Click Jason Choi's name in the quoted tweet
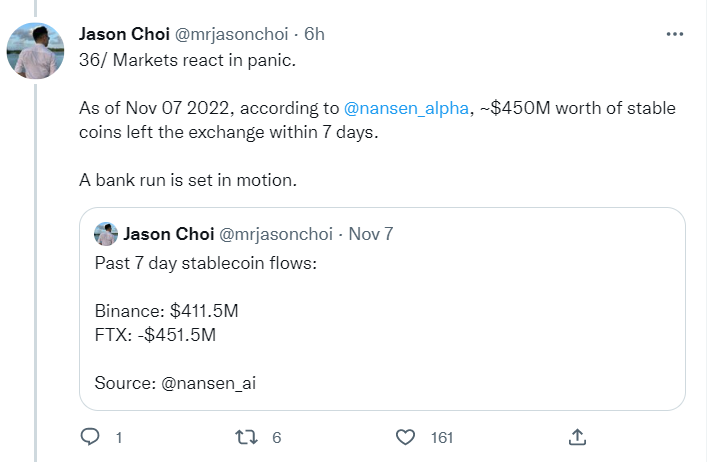 (168, 234)
